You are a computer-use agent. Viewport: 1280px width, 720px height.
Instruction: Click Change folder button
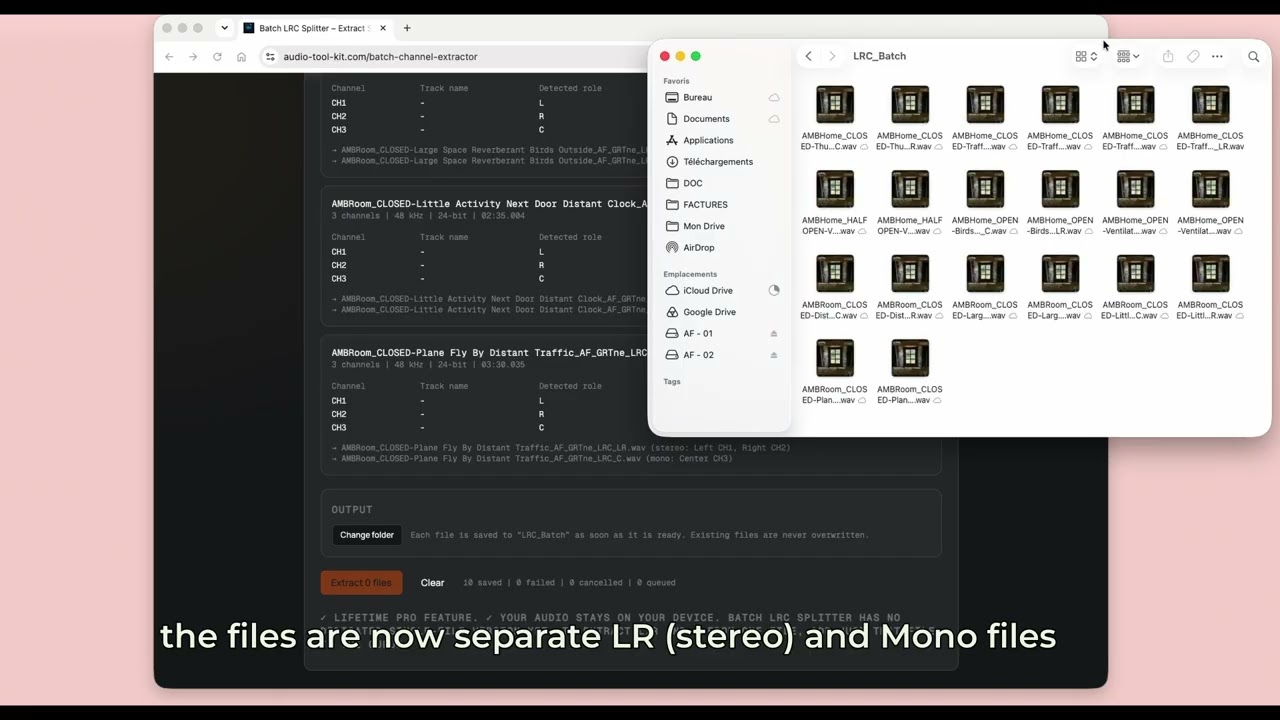pyautogui.click(x=367, y=535)
